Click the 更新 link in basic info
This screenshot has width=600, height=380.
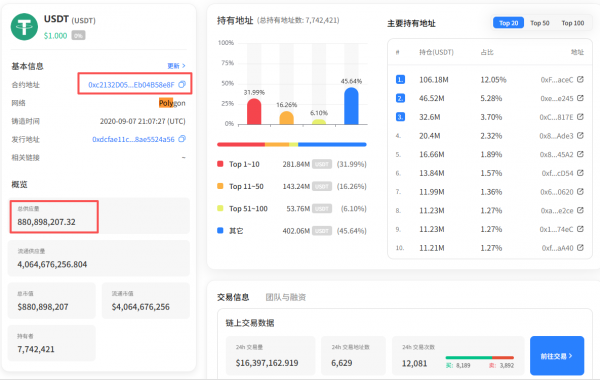176,66
